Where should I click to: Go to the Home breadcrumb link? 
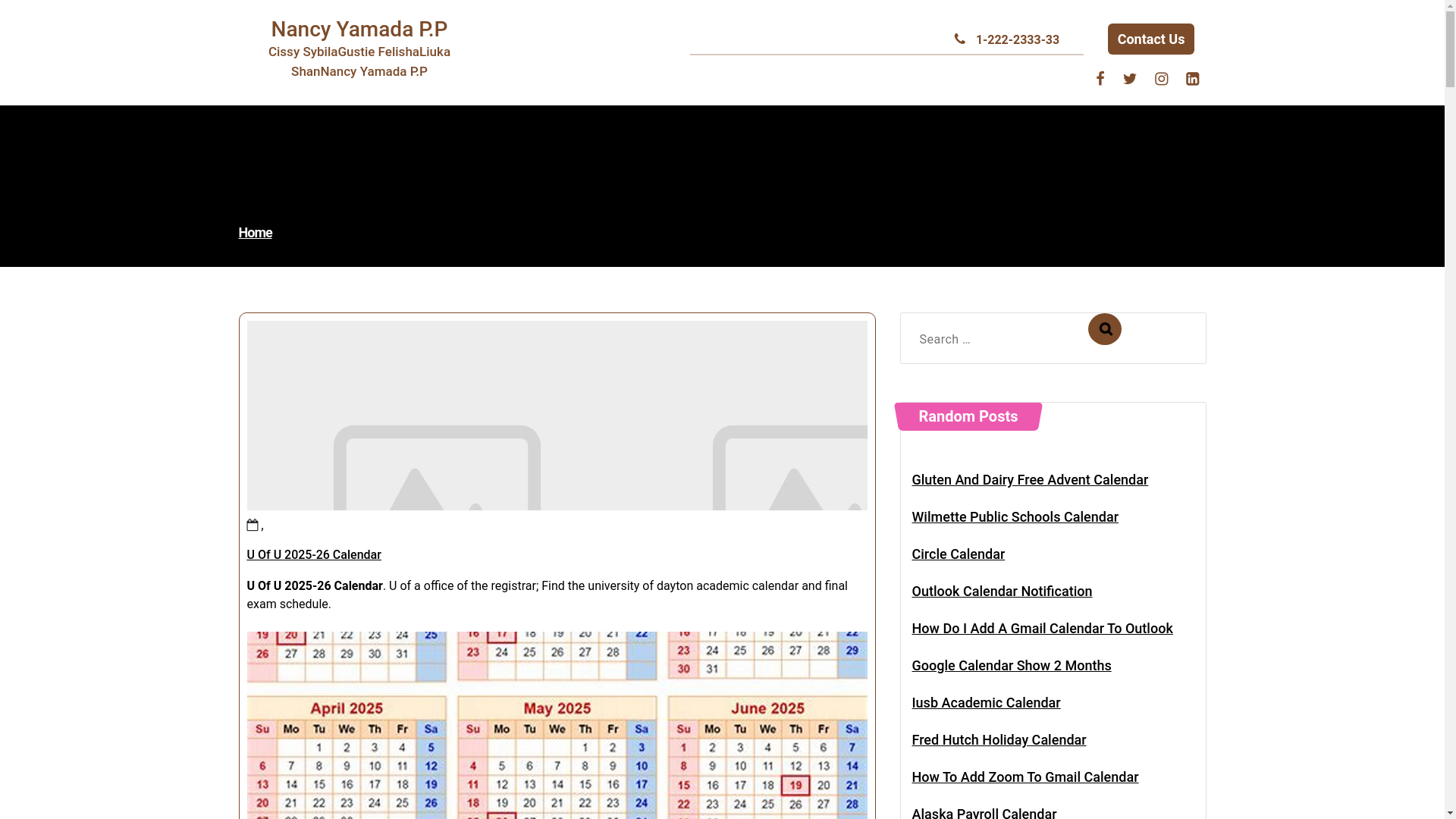pyautogui.click(x=255, y=233)
